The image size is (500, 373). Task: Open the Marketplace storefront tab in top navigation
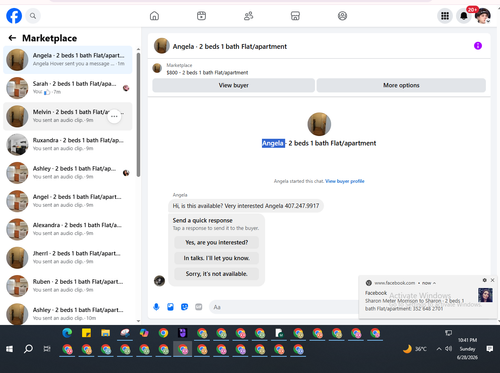pos(295,16)
